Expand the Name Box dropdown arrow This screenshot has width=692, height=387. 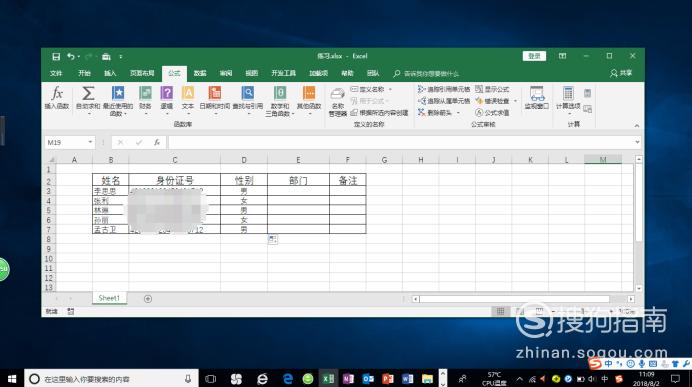click(90, 142)
